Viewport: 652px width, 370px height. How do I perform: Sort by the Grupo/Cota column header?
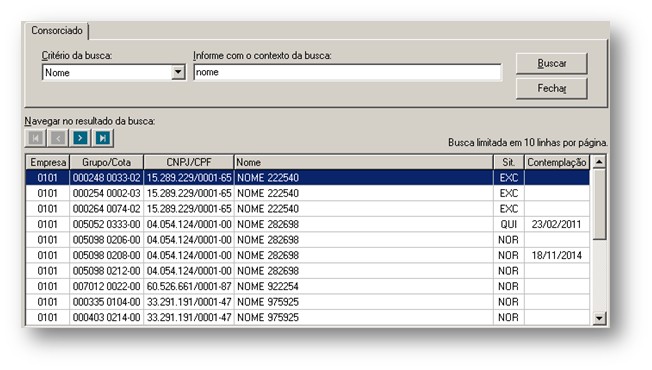[x=106, y=162]
